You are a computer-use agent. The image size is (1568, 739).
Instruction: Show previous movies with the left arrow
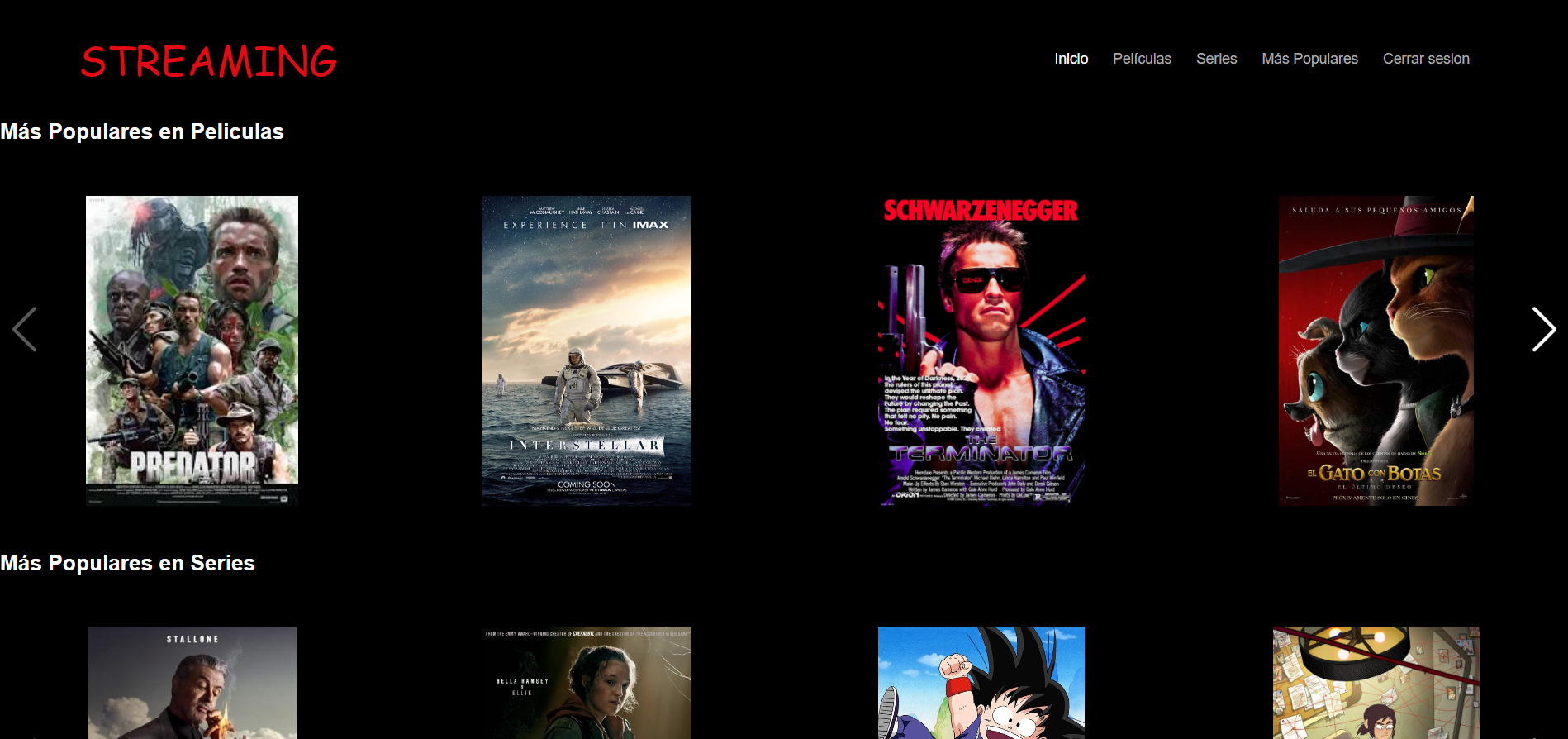click(25, 329)
